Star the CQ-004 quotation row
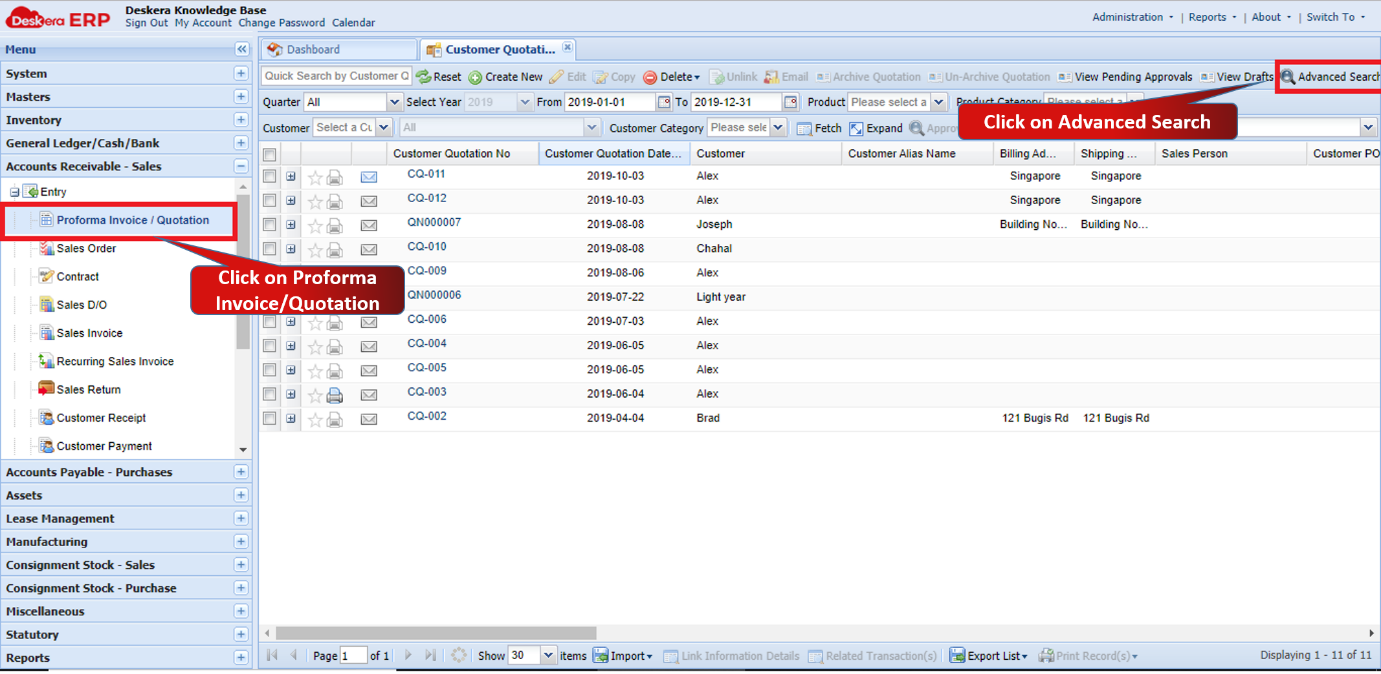1381x674 pixels. 315,346
